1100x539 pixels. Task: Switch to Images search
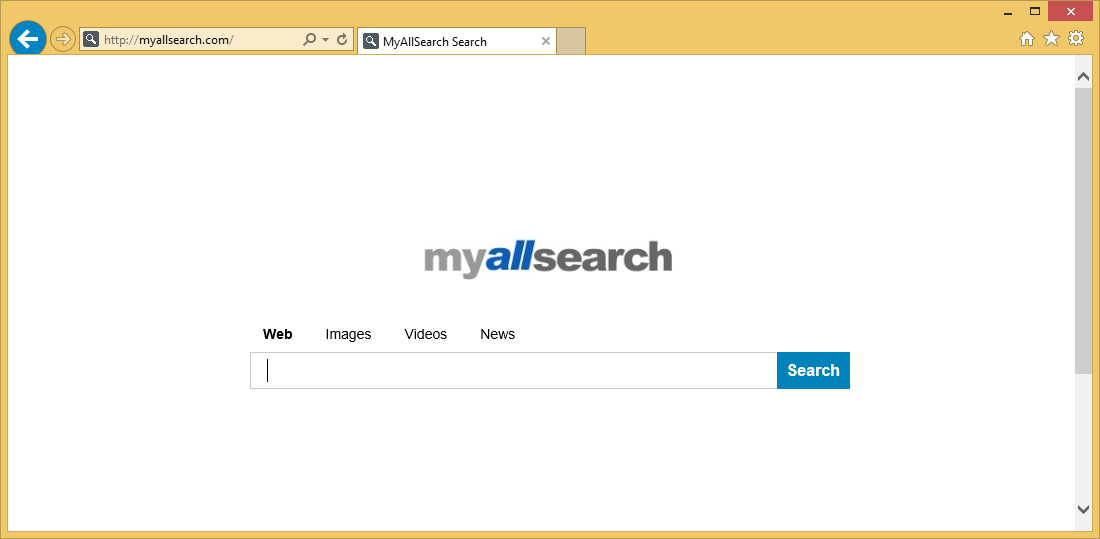[348, 334]
